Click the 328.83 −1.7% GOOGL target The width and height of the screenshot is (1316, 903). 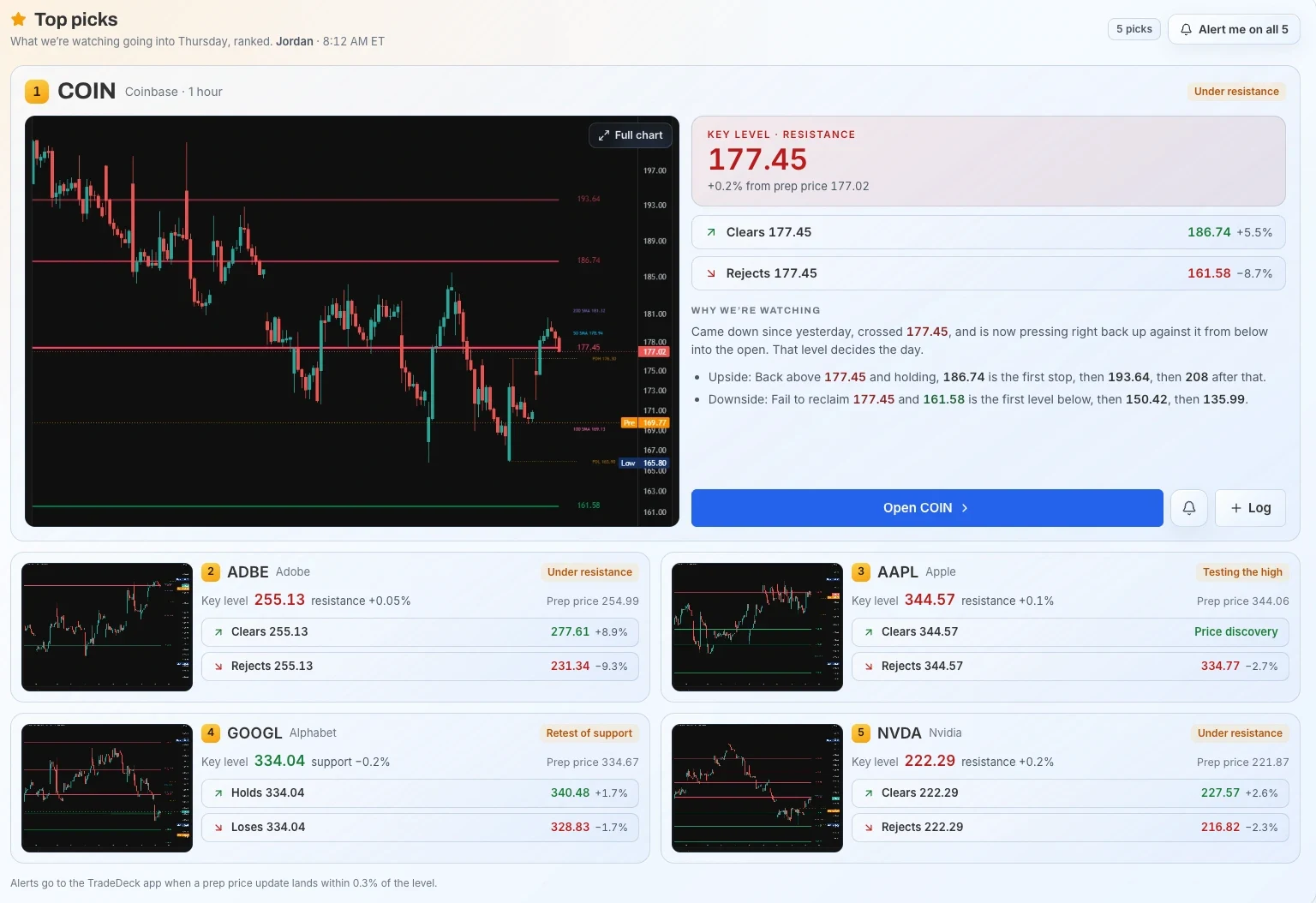point(589,828)
